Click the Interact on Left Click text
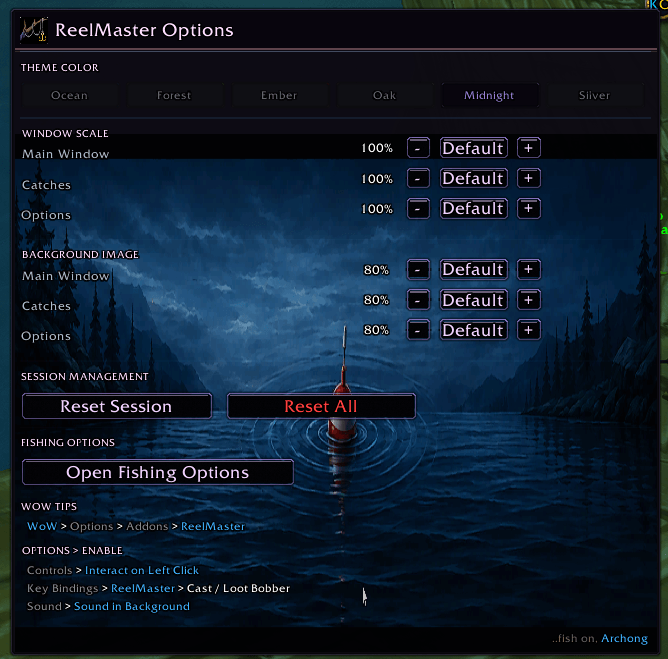The image size is (668, 659). [142, 570]
